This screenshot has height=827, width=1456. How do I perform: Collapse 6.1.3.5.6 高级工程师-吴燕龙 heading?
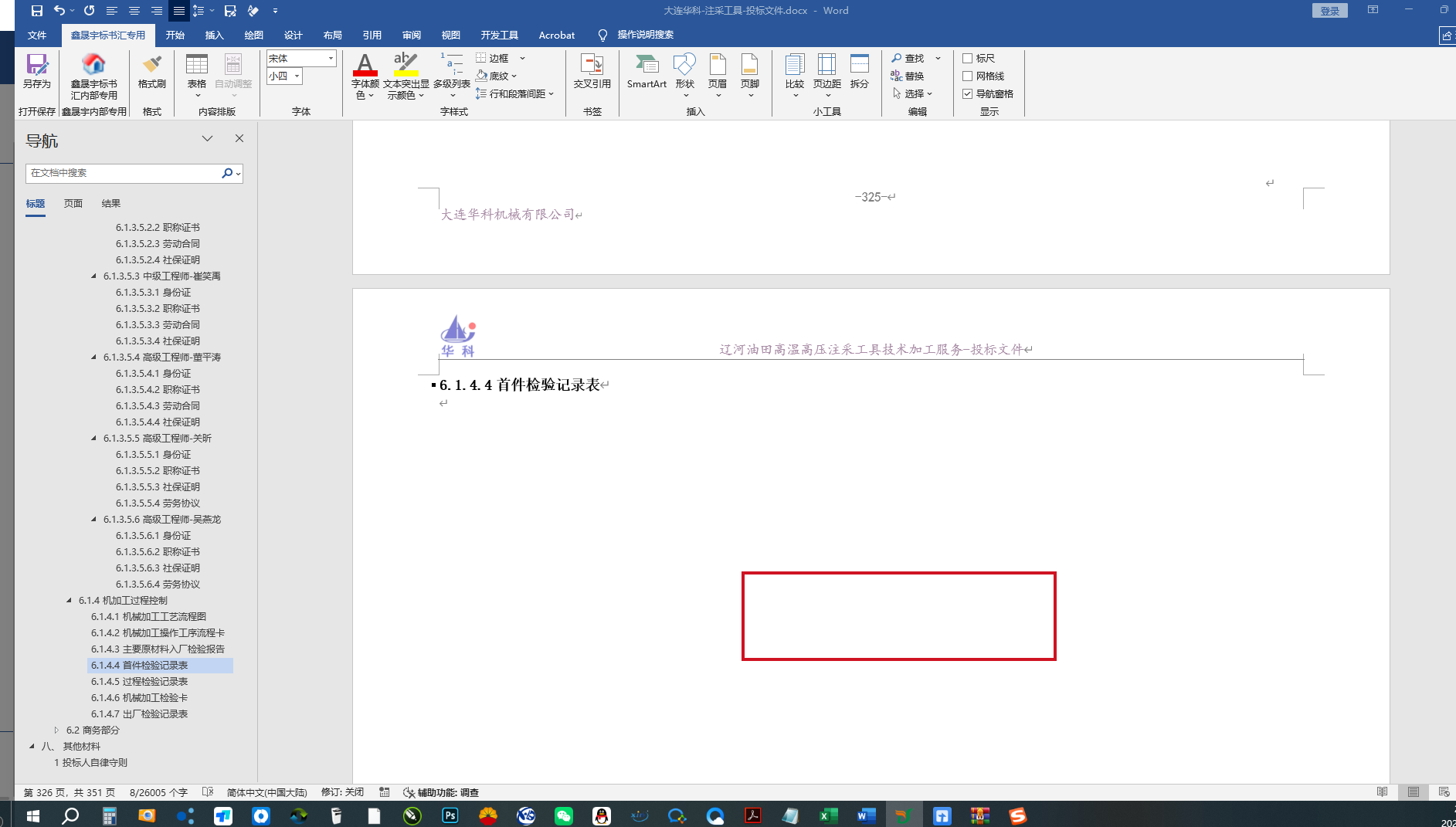(93, 519)
